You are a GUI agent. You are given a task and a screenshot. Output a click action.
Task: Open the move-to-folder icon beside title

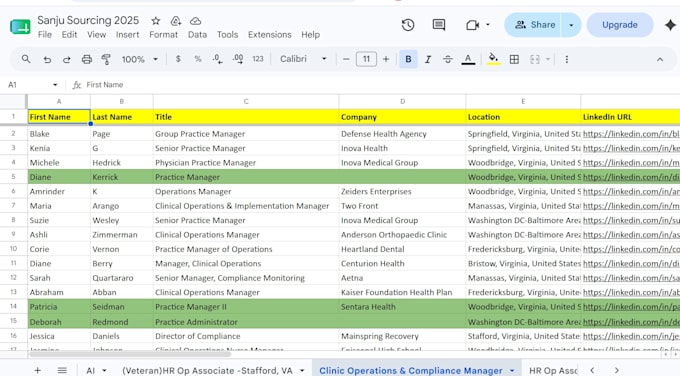click(x=176, y=21)
